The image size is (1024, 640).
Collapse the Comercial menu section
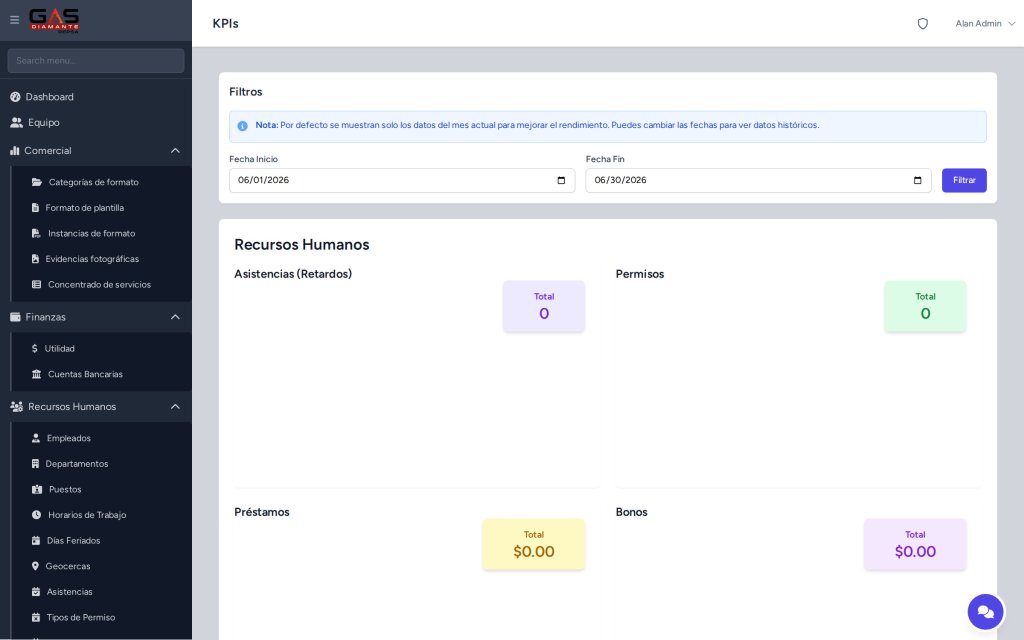(x=175, y=151)
